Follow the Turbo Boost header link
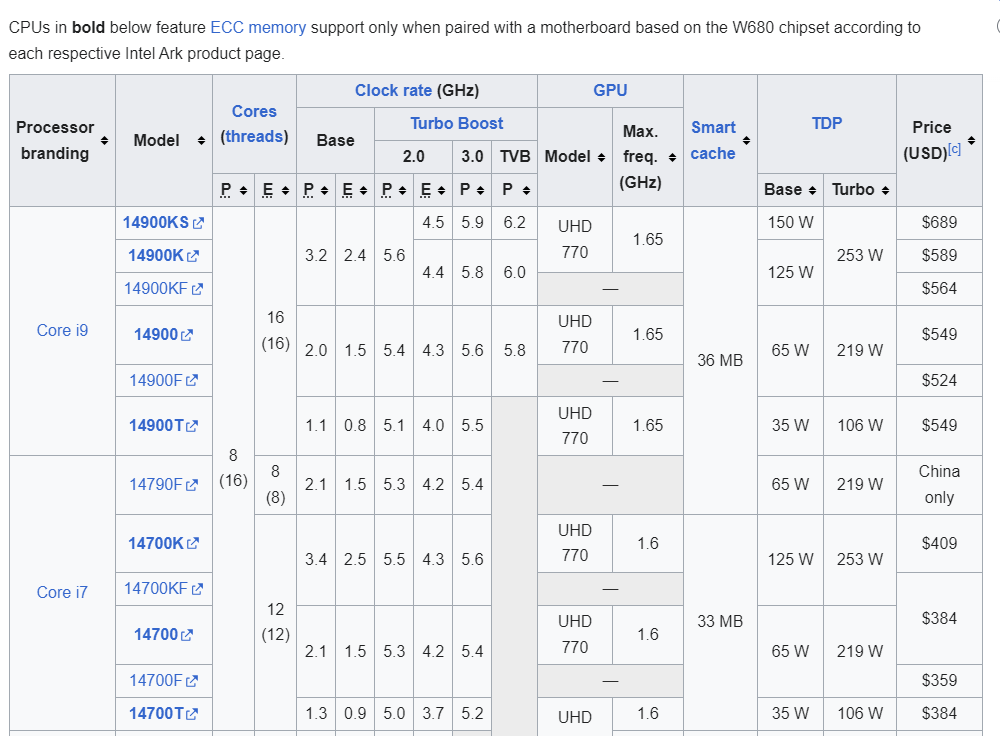The width and height of the screenshot is (1000, 736). (x=456, y=123)
